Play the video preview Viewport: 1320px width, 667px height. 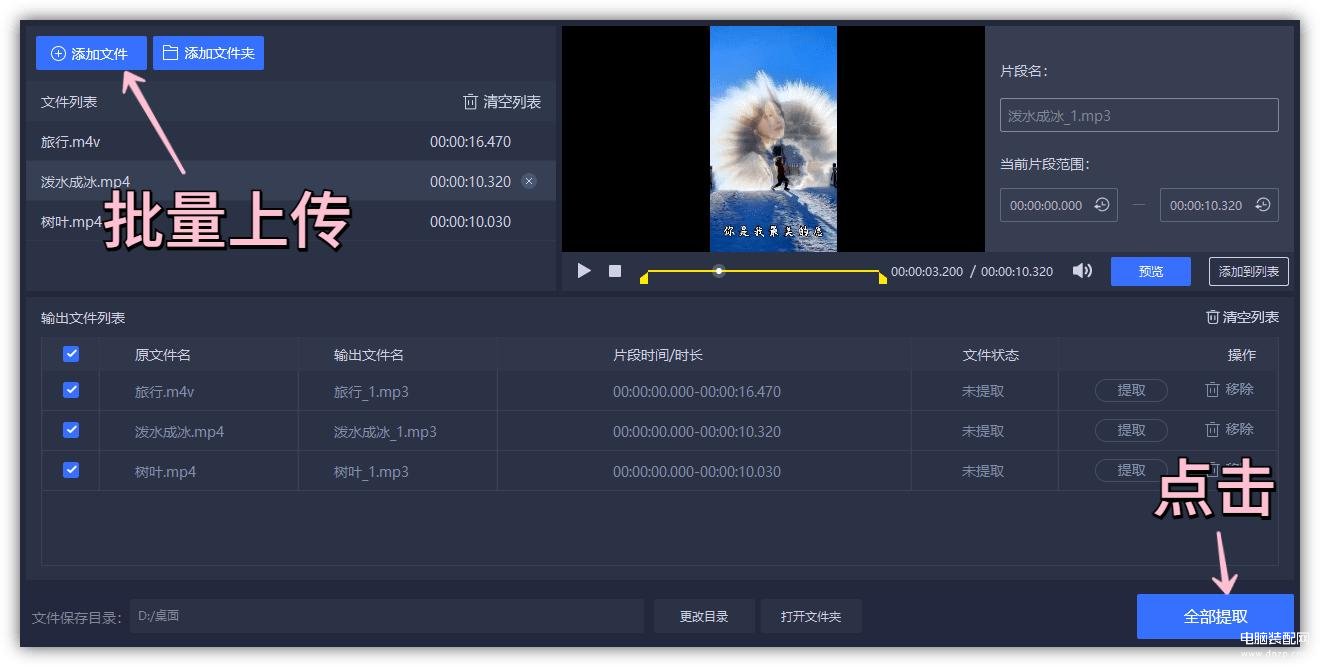pyautogui.click(x=584, y=271)
